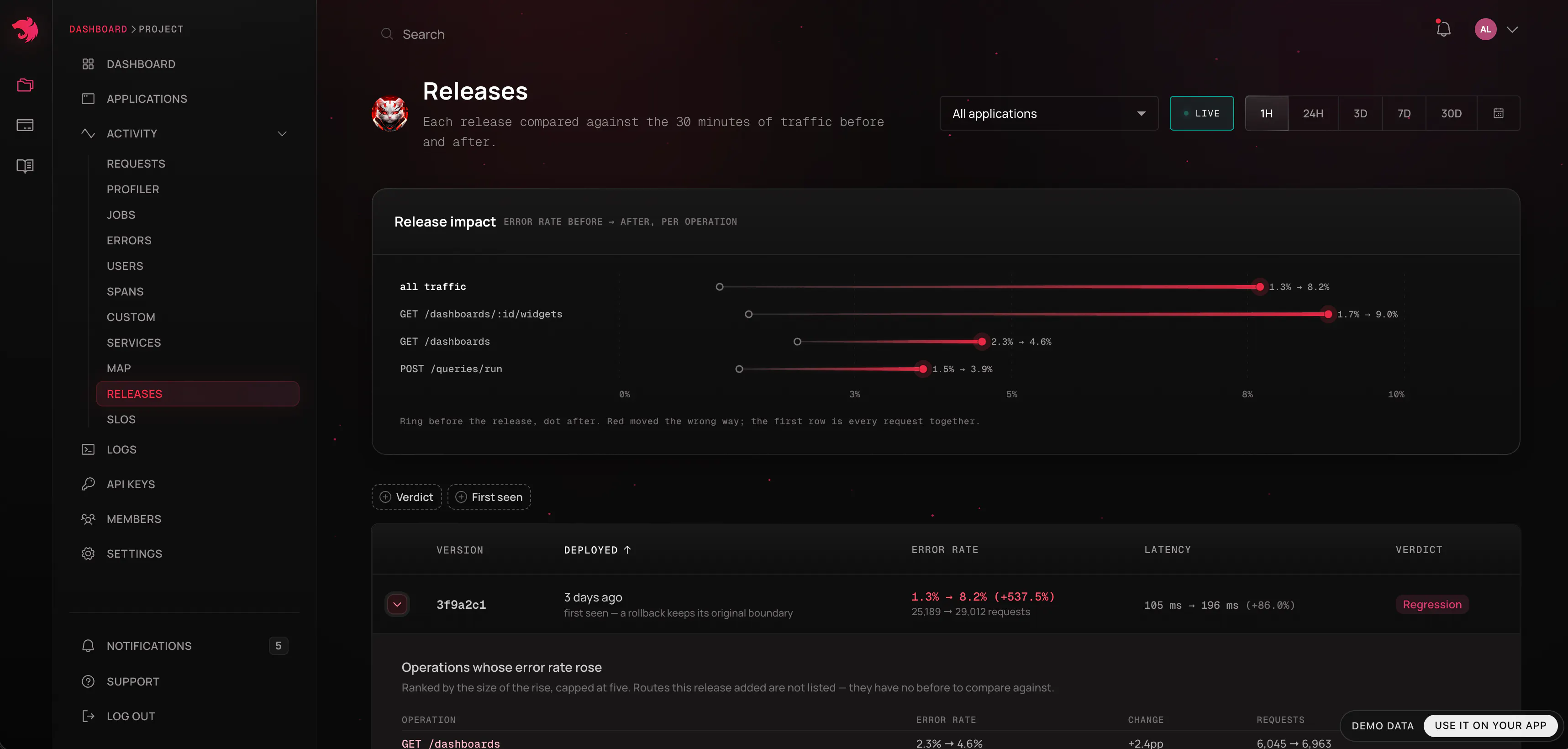Collapse the 3f9a2c1 release row
The image size is (1568, 749).
(x=397, y=604)
